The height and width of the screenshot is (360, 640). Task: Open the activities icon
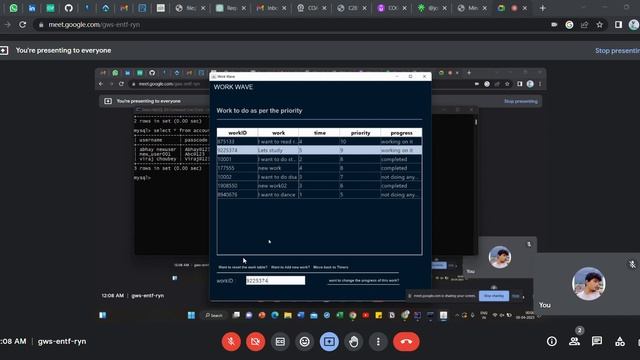(x=620, y=341)
